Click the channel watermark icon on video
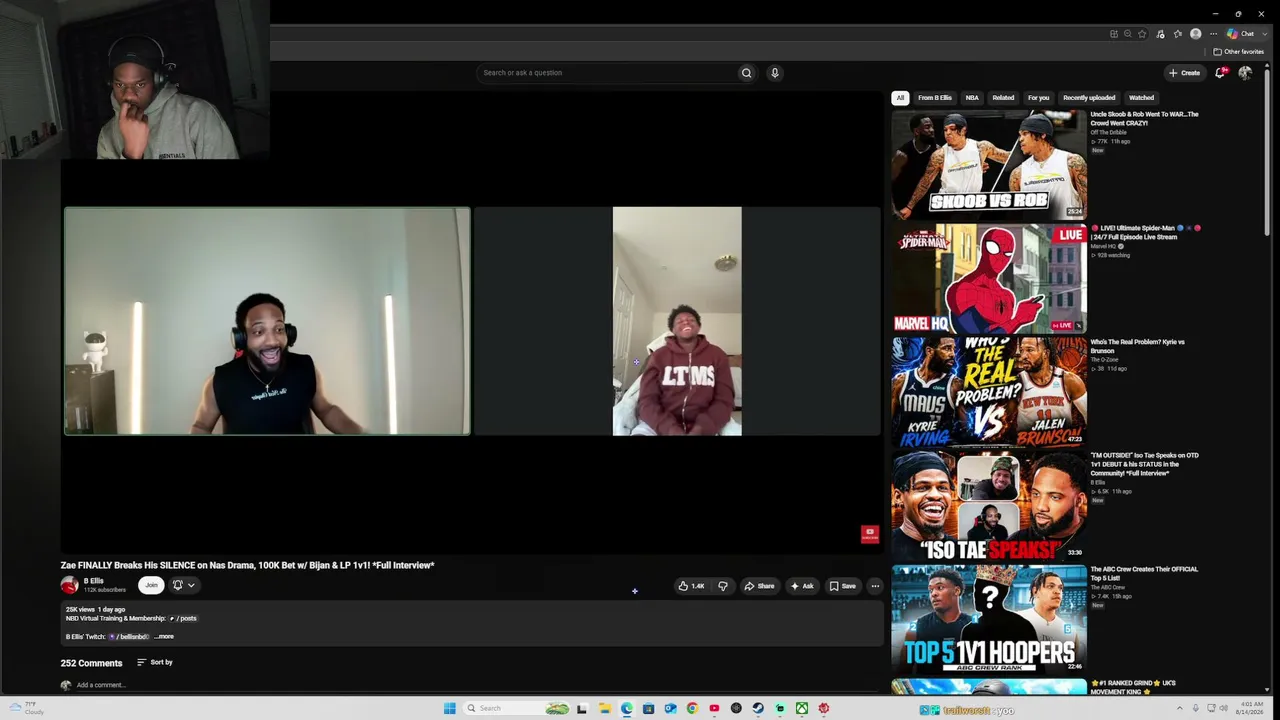 coord(869,535)
